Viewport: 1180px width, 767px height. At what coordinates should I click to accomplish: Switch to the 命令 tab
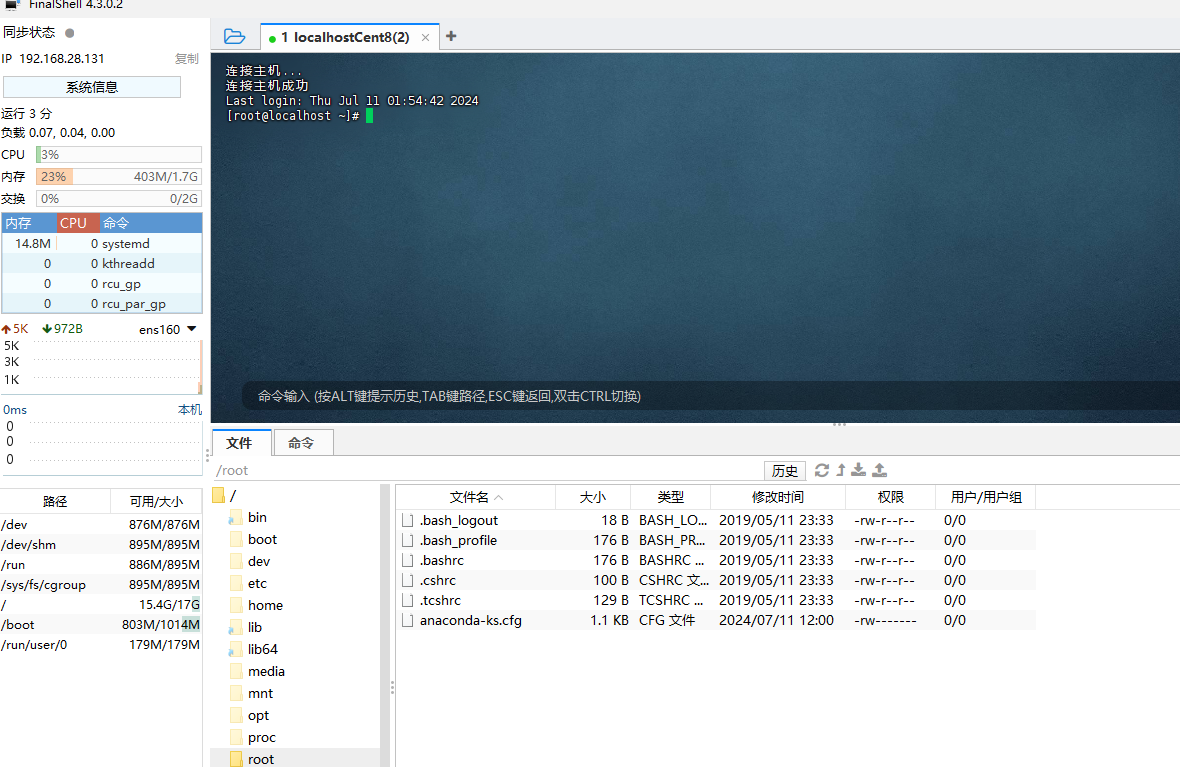tap(301, 443)
